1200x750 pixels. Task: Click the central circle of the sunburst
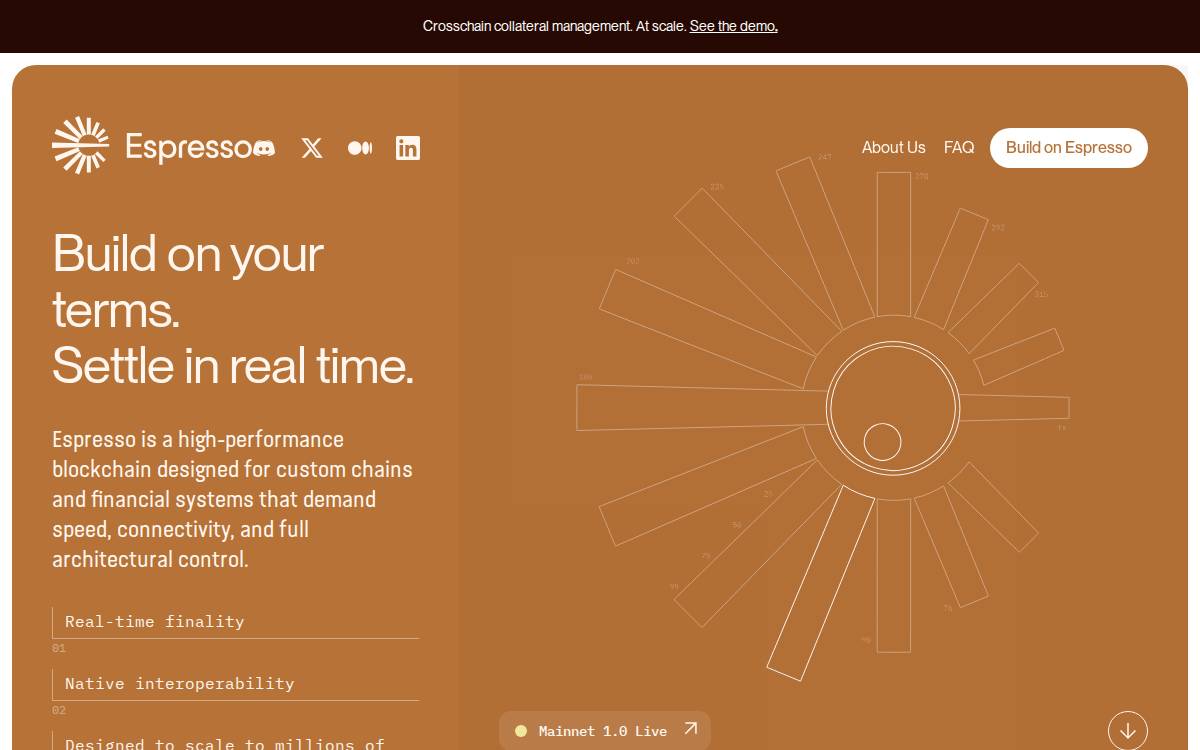coord(893,407)
